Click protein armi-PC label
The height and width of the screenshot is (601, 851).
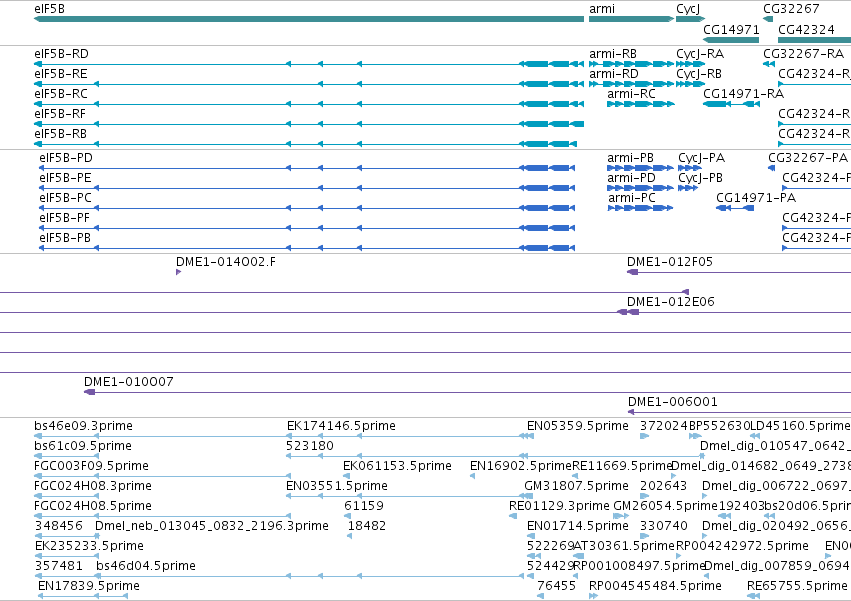[x=632, y=198]
